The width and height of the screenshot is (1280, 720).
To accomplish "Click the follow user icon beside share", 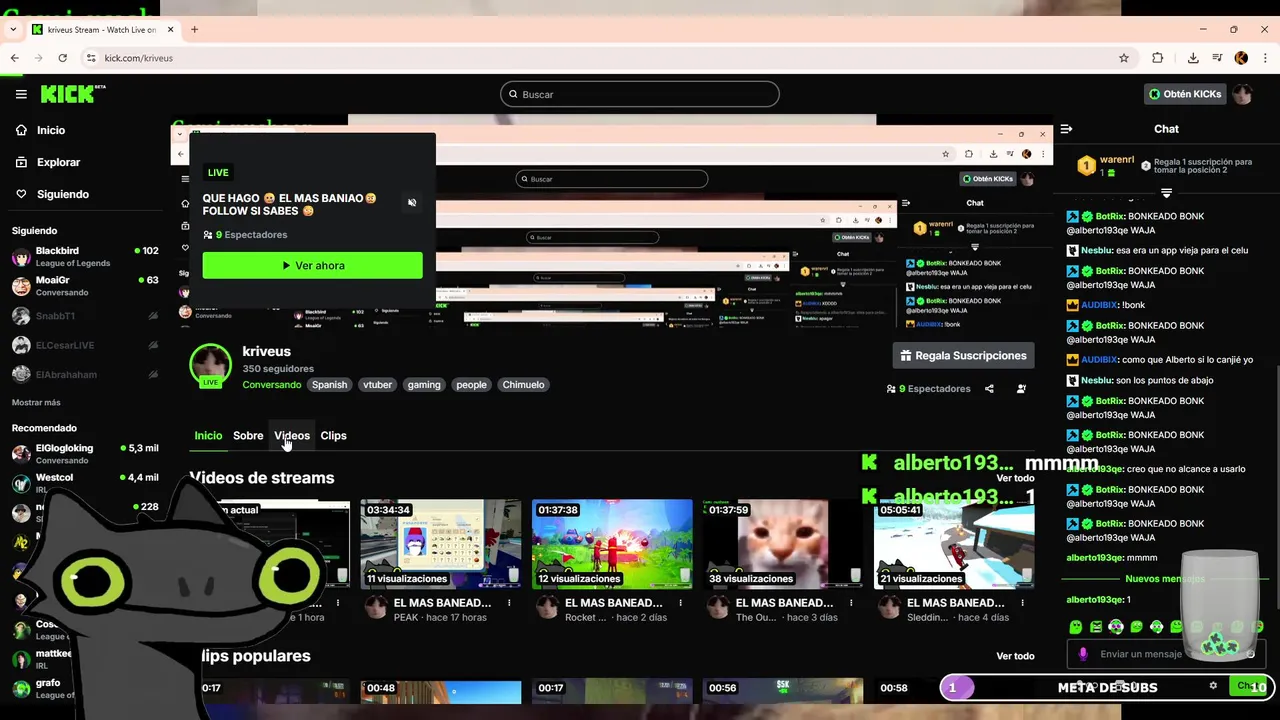I will 1021,389.
